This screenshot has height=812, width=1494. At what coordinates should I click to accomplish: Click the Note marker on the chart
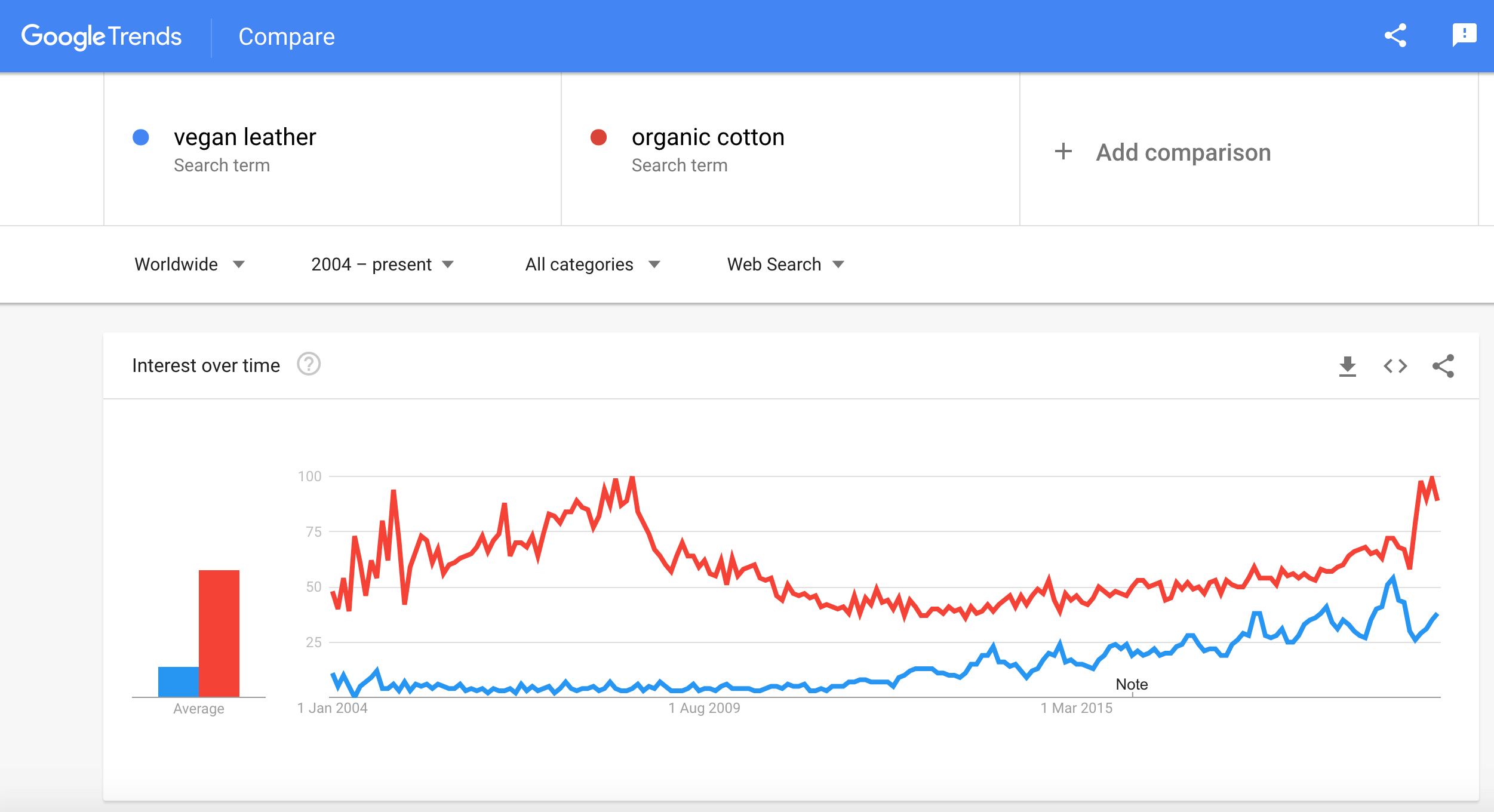tap(1132, 684)
